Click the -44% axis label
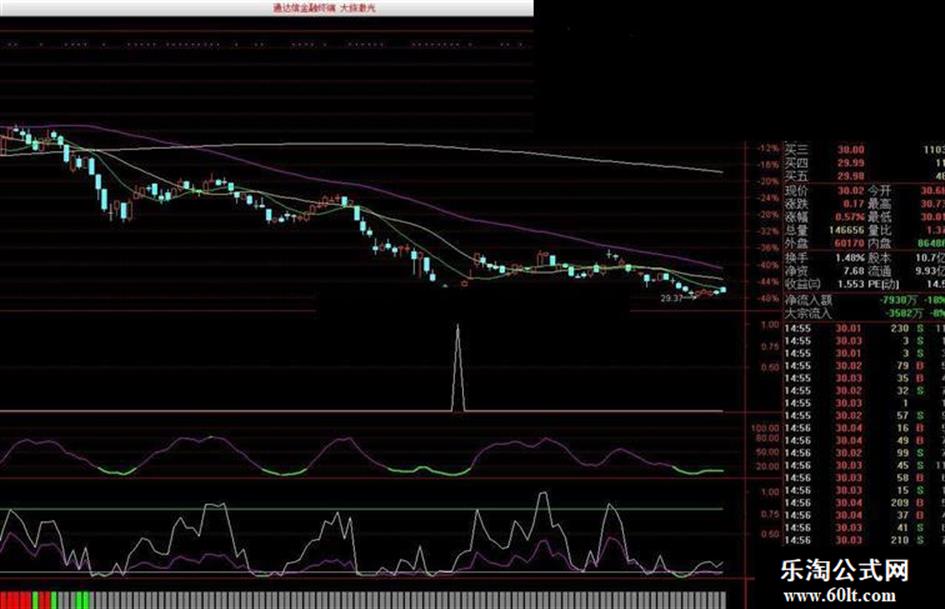The height and width of the screenshot is (609, 945). (767, 282)
